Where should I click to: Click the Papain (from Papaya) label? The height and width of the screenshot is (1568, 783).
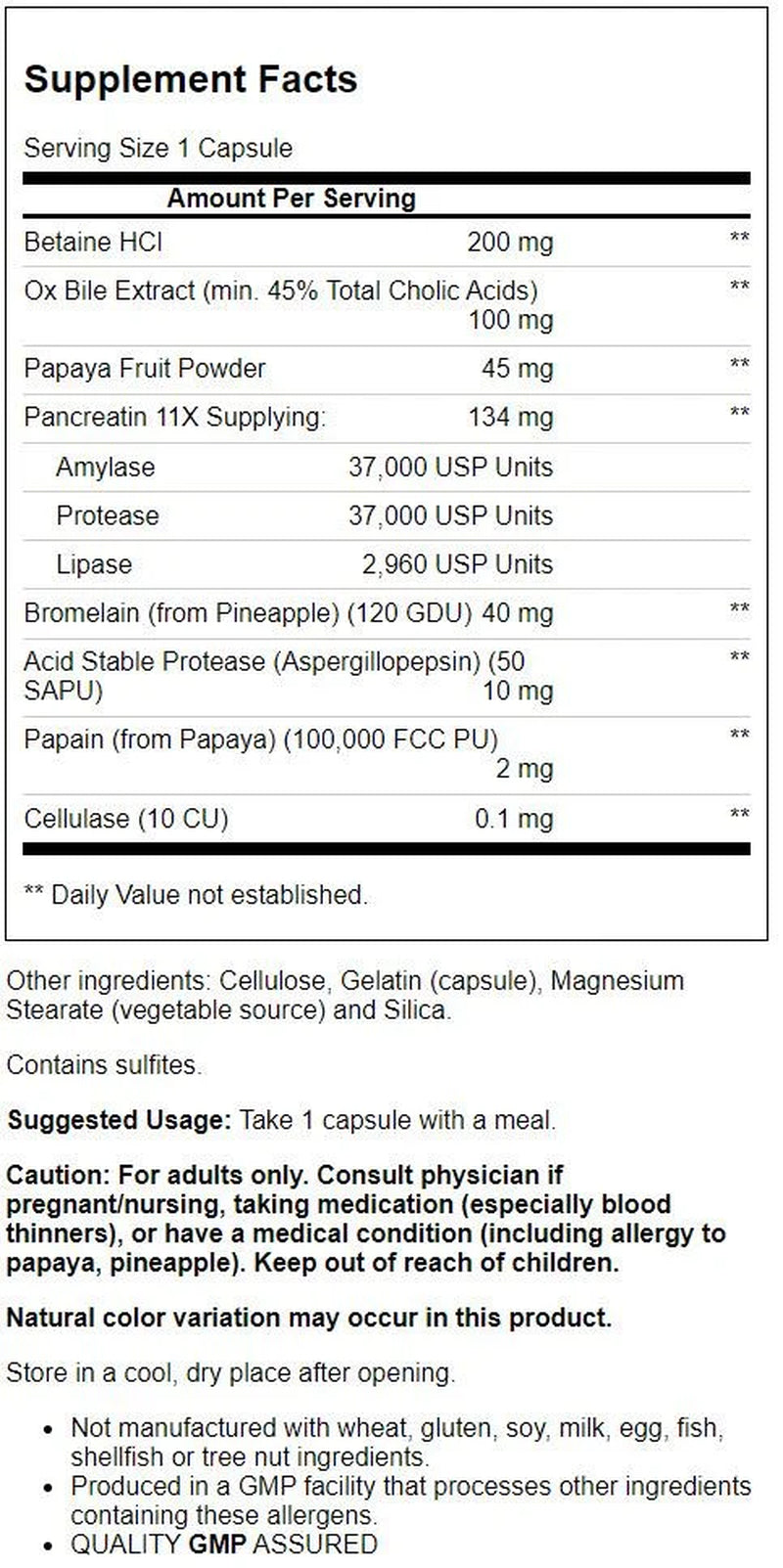(260, 739)
